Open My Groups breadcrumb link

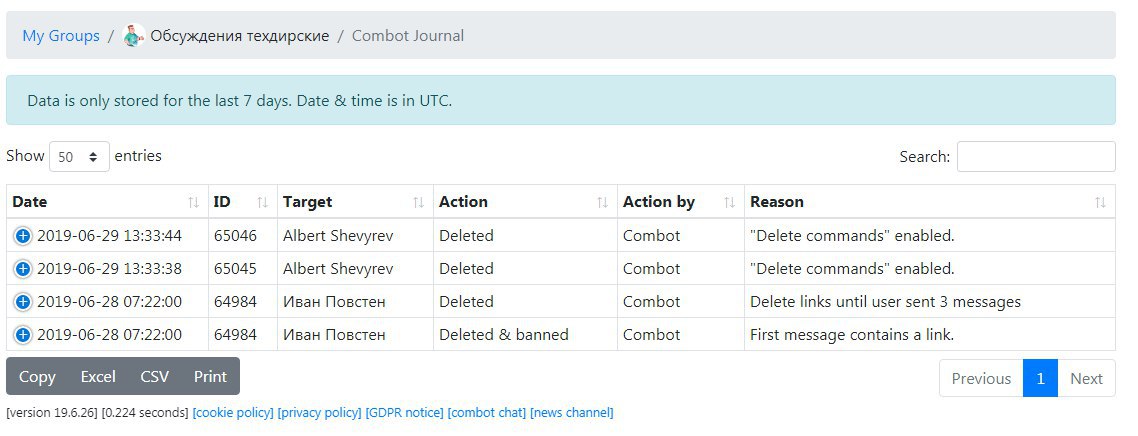[x=61, y=36]
